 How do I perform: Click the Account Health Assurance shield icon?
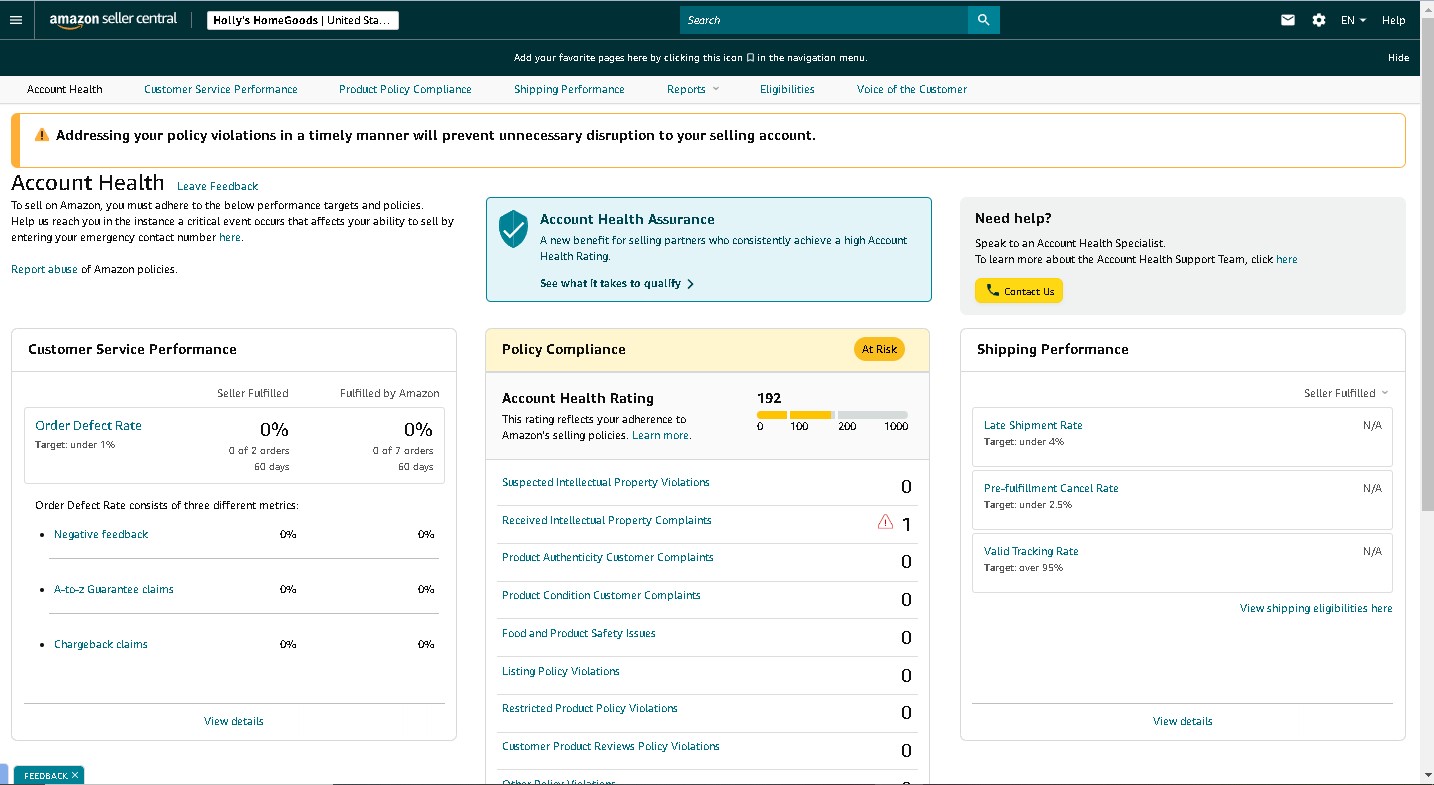coord(513,229)
